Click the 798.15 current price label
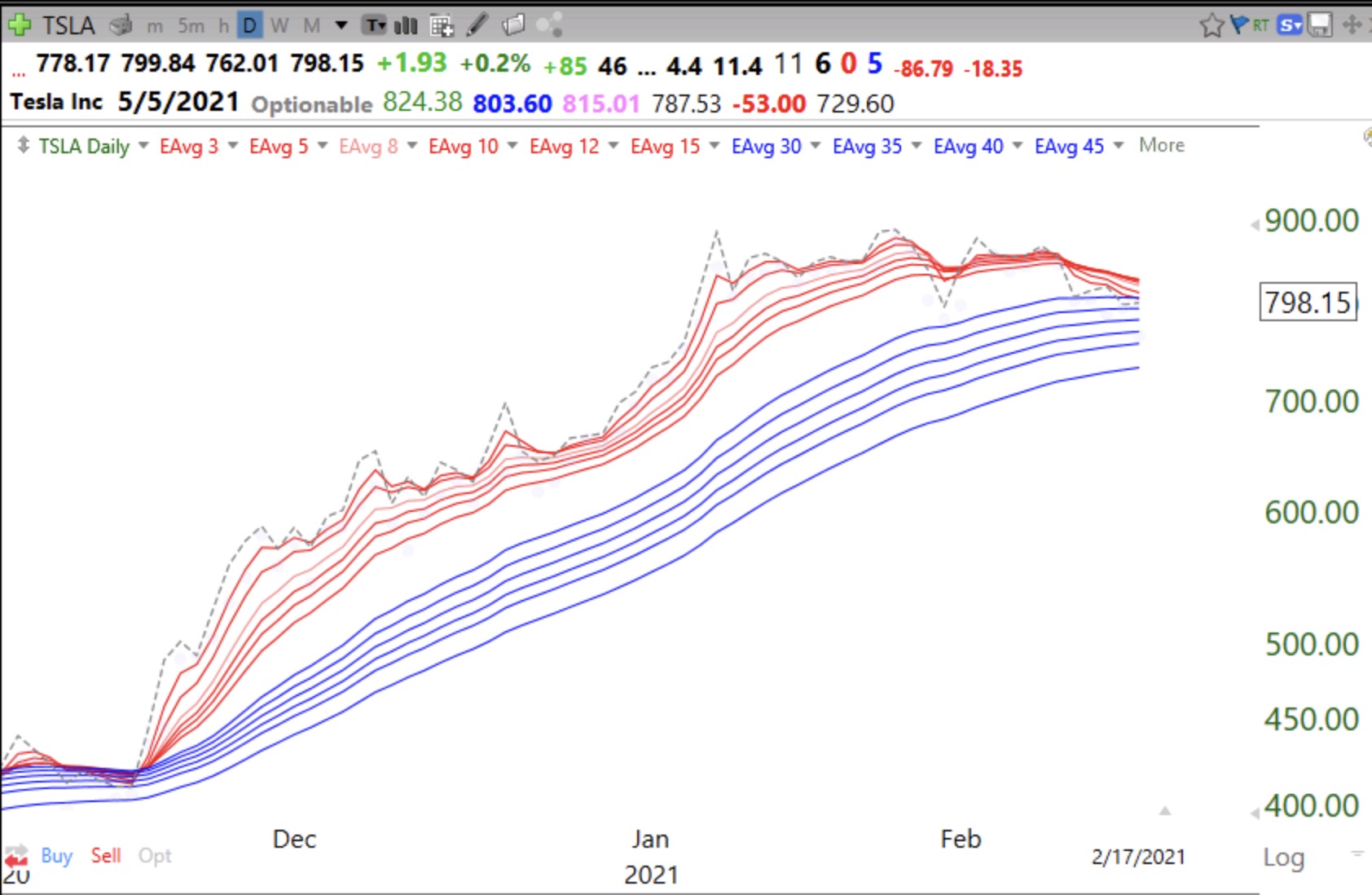The width and height of the screenshot is (1372, 895). [x=1308, y=302]
